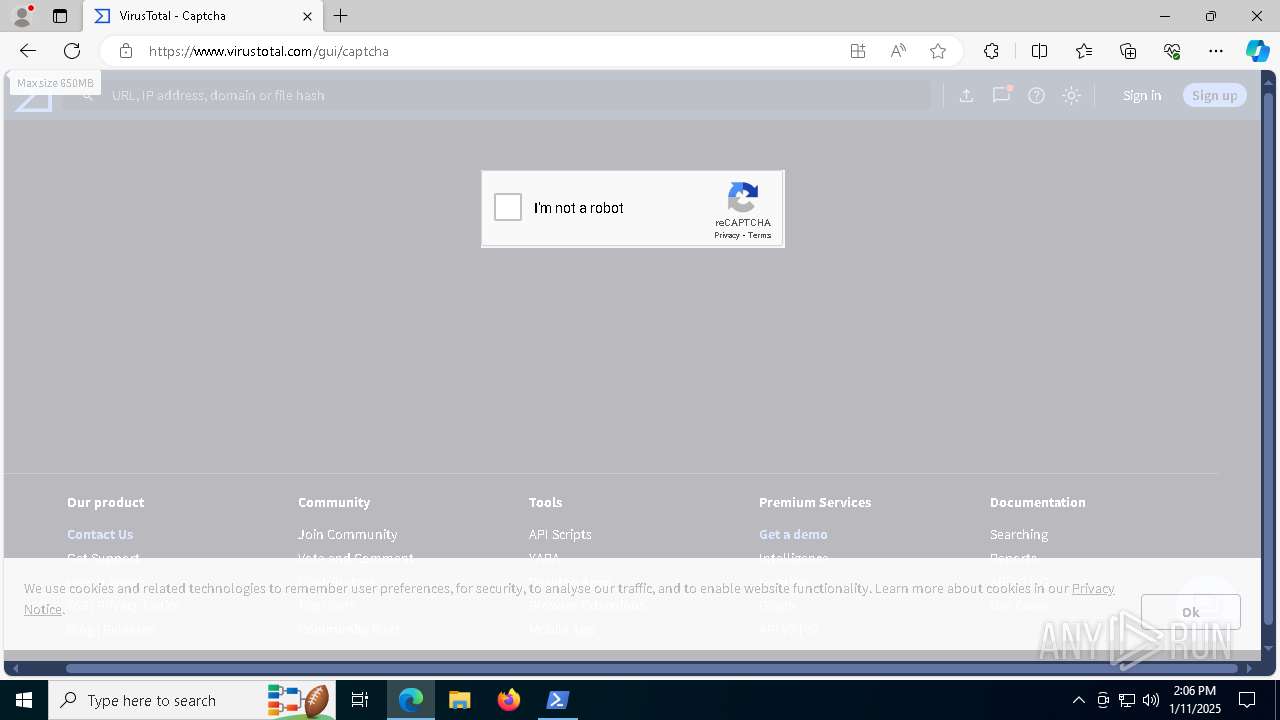Click the Sign up button
The width and height of the screenshot is (1280, 720).
[1215, 95]
